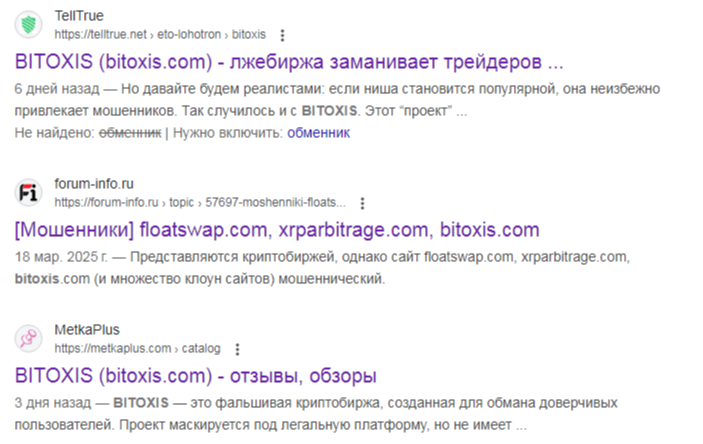Click the forum-info.ru site name
The width and height of the screenshot is (703, 444).
coord(94,184)
